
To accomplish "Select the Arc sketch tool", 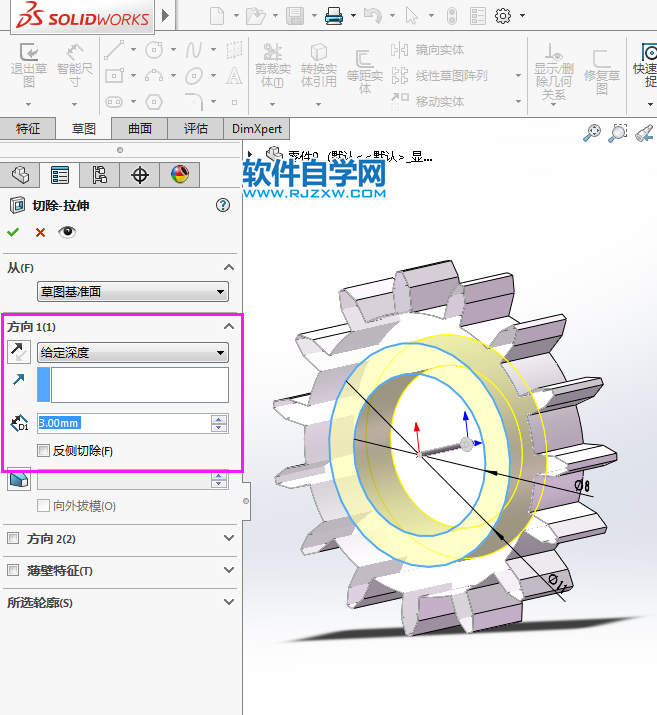I will pos(154,76).
